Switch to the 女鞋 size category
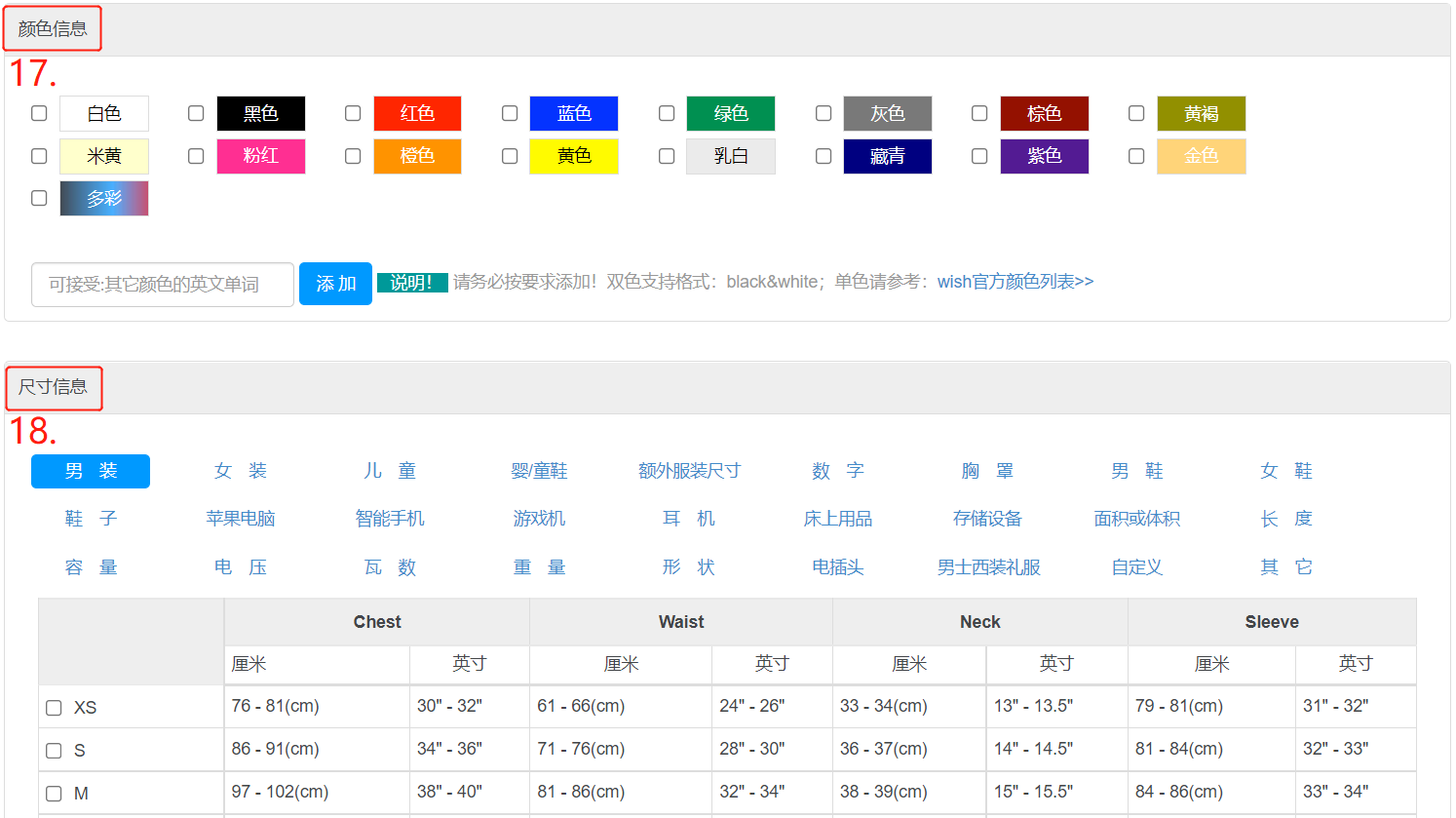This screenshot has width=1456, height=818. pyautogui.click(x=1286, y=471)
